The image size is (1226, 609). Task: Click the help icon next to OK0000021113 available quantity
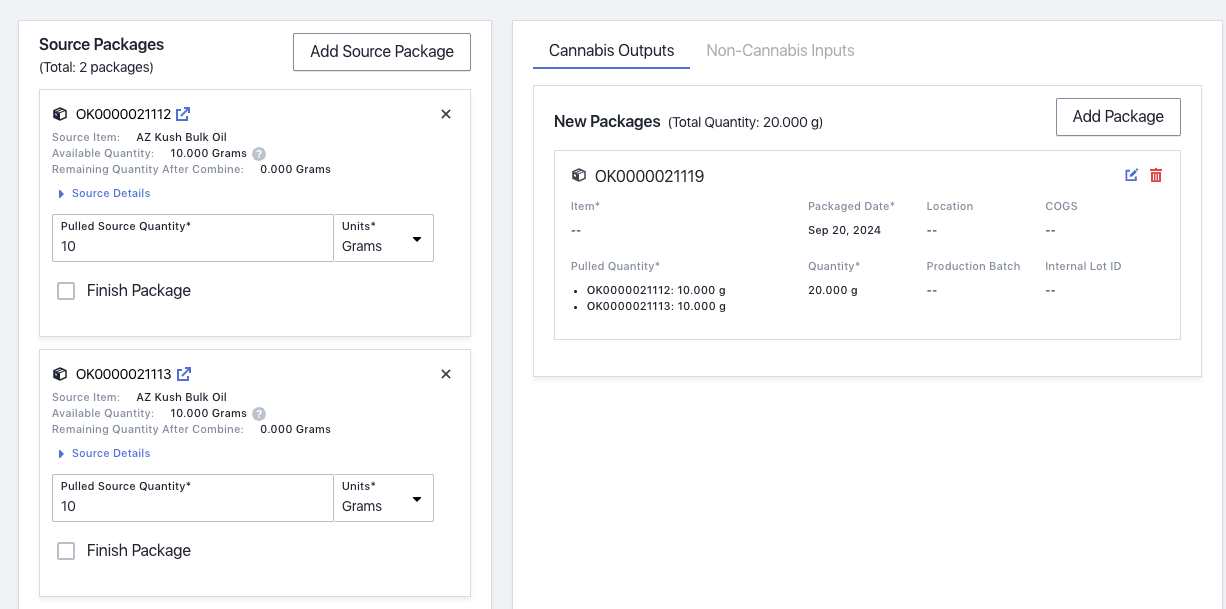(x=259, y=413)
